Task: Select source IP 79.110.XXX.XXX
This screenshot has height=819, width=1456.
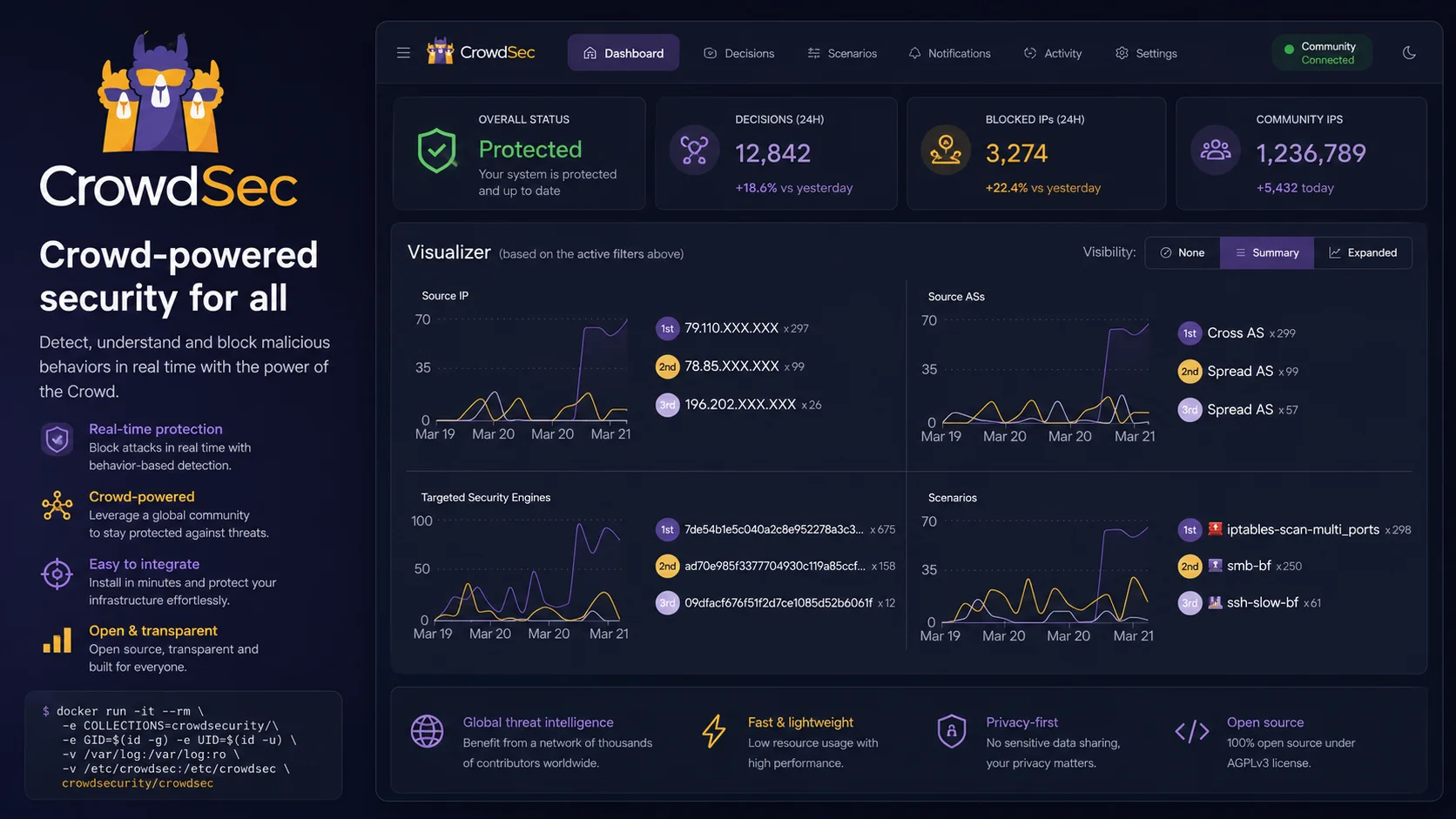Action: 731,328
